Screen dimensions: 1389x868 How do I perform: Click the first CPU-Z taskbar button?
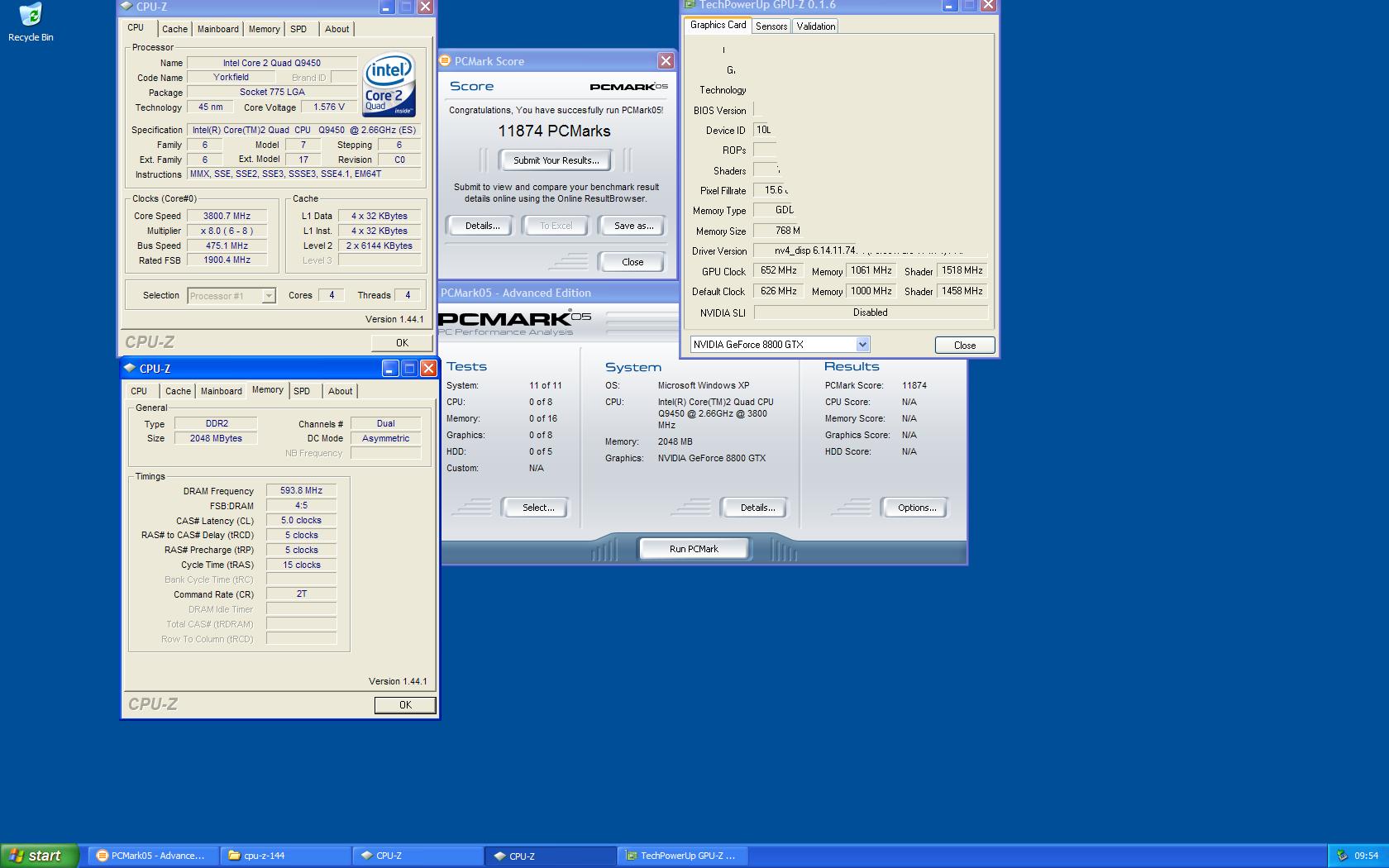(418, 856)
